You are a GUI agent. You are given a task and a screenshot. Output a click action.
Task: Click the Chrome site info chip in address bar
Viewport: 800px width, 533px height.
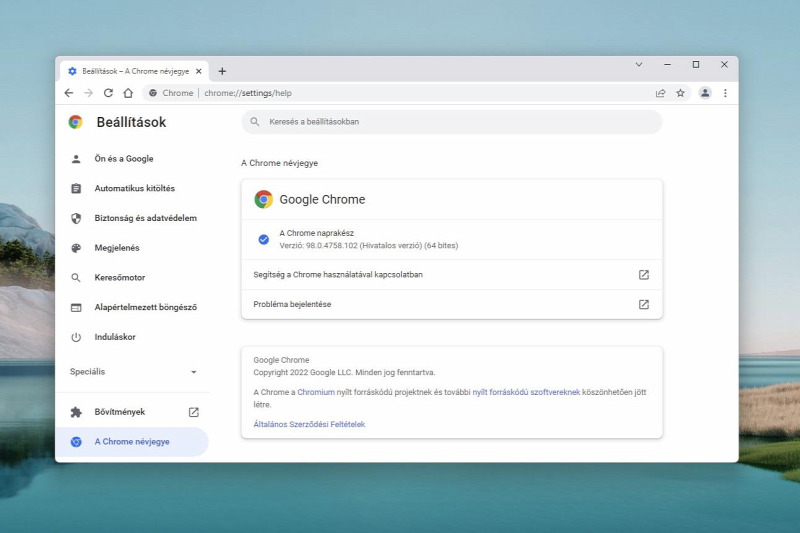click(171, 93)
